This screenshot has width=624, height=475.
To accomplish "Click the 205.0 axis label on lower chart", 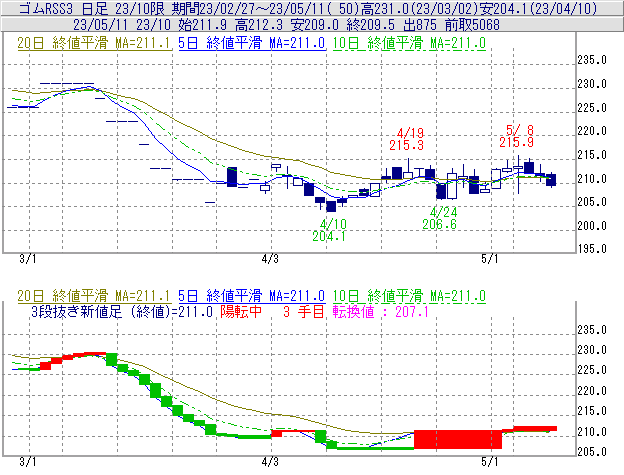I will click(592, 452).
